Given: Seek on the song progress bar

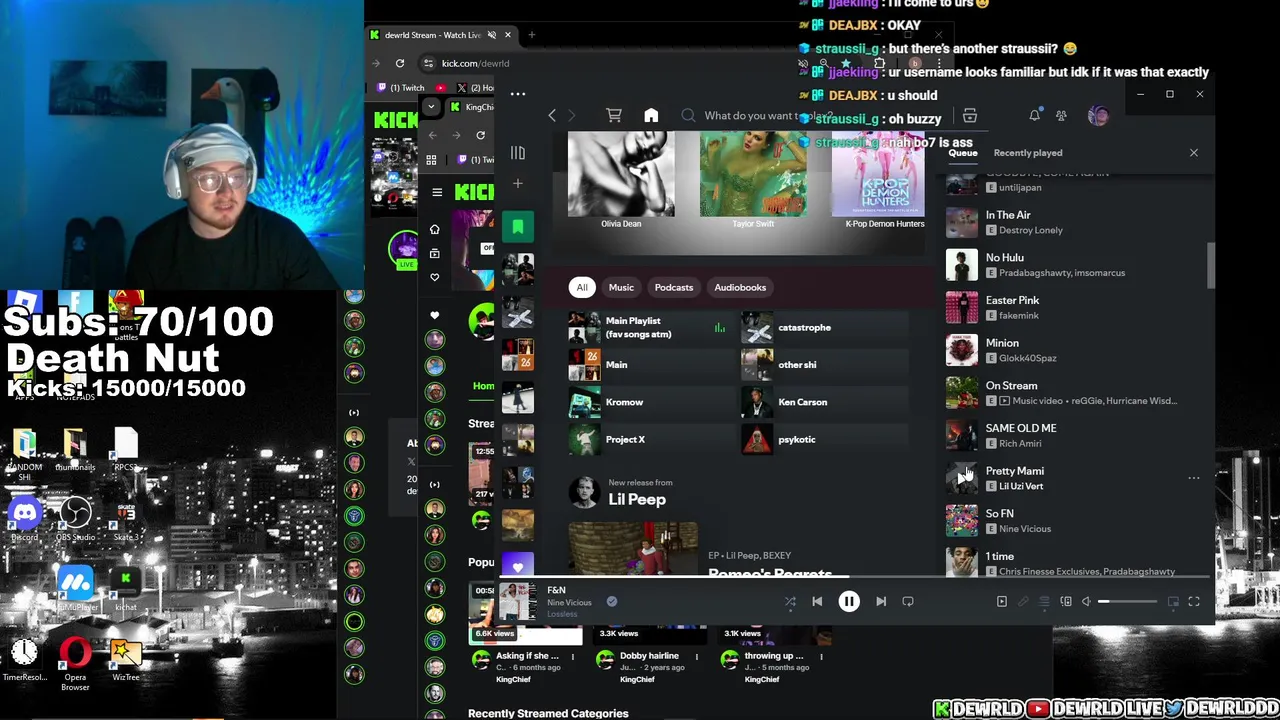Looking at the screenshot, I should 854,577.
